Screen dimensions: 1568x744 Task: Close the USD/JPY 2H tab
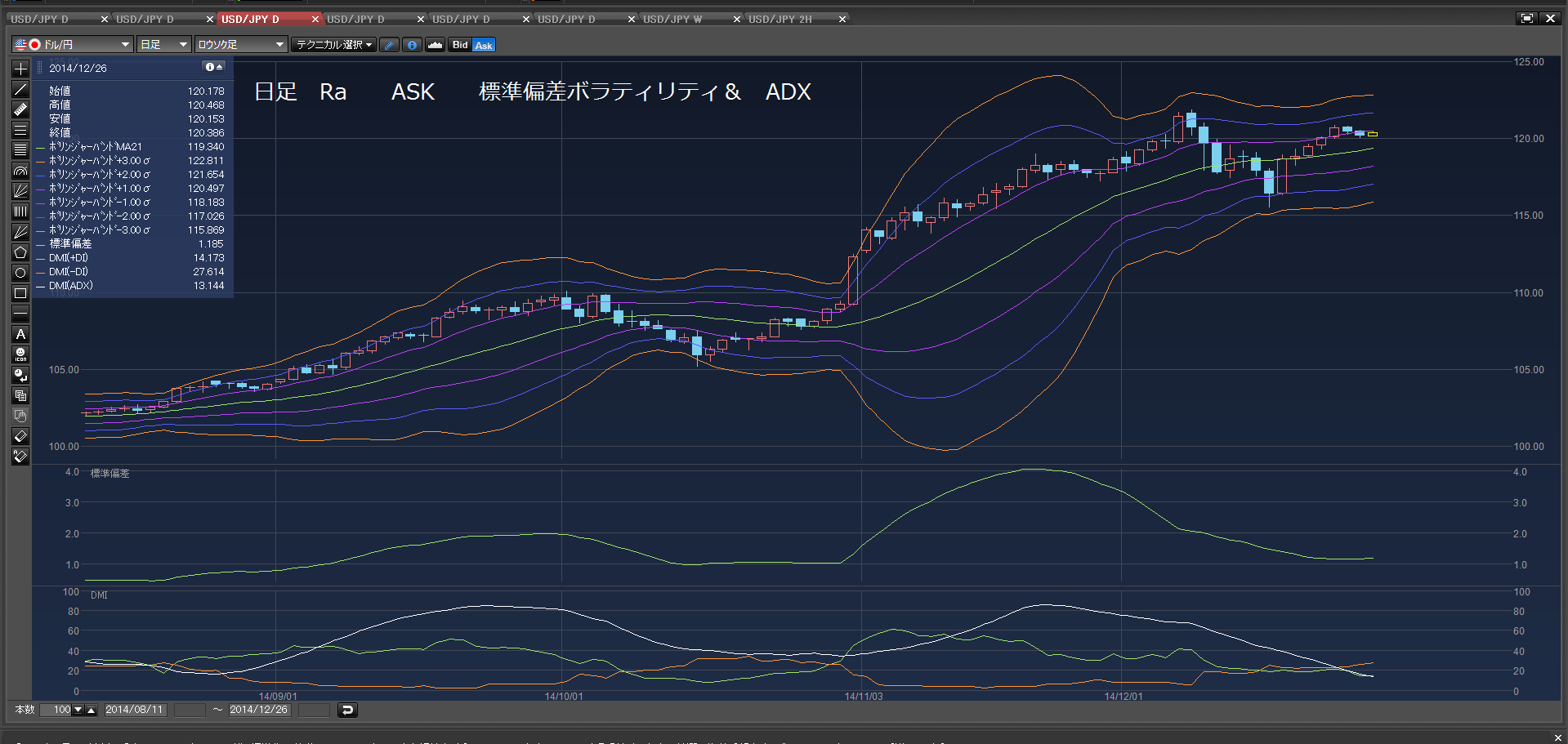[842, 19]
